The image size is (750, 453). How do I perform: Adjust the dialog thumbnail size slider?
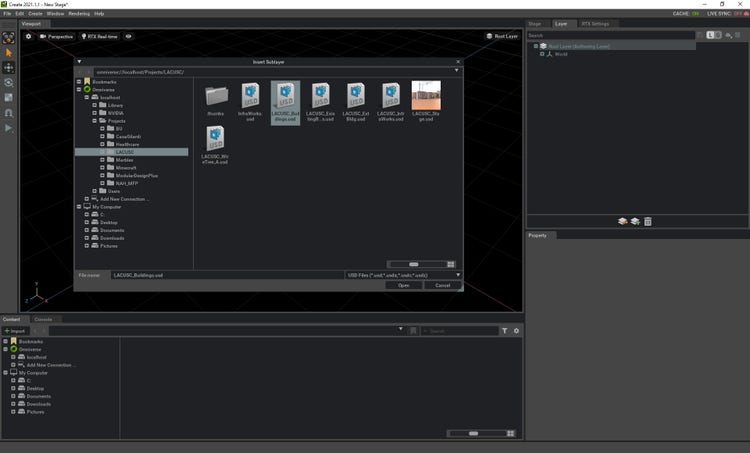click(416, 265)
